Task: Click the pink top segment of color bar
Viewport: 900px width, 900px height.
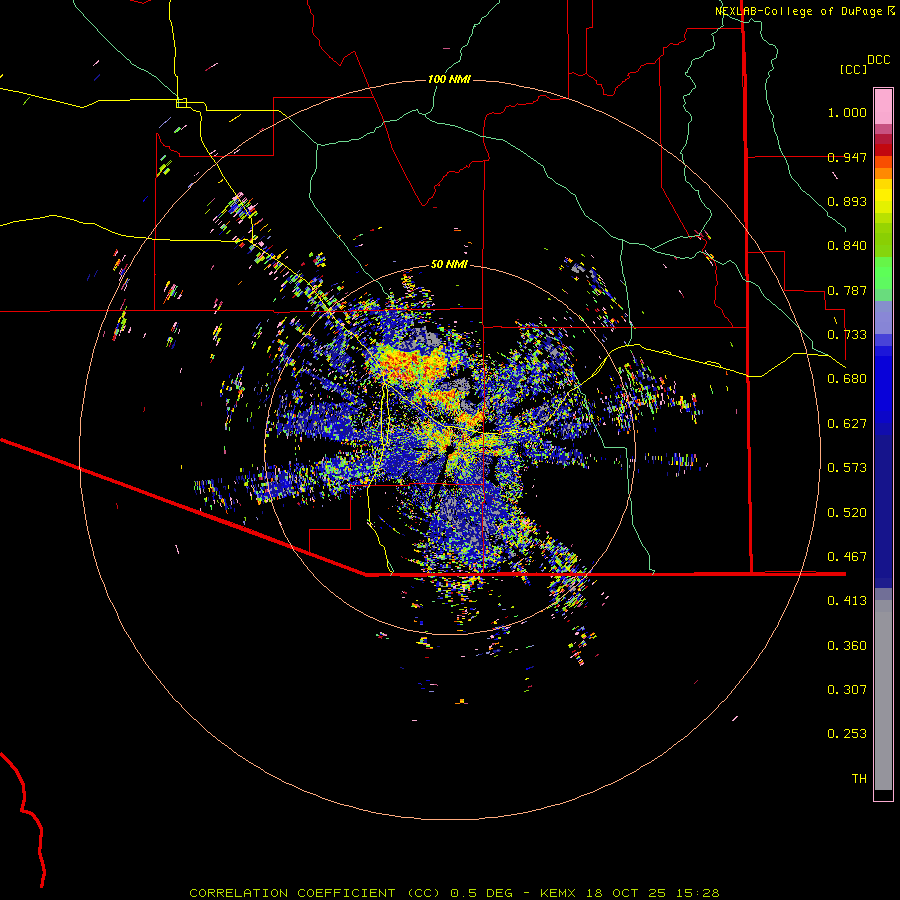Action: point(883,106)
